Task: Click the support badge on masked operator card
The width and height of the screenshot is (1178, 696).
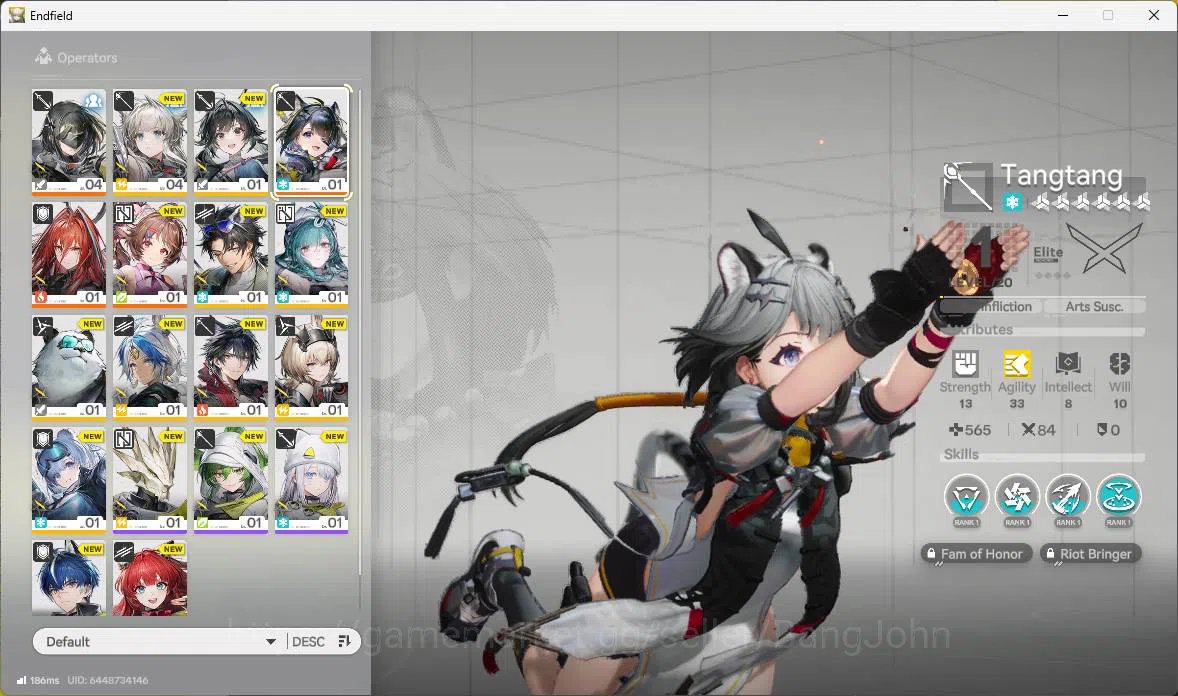Action: click(93, 100)
